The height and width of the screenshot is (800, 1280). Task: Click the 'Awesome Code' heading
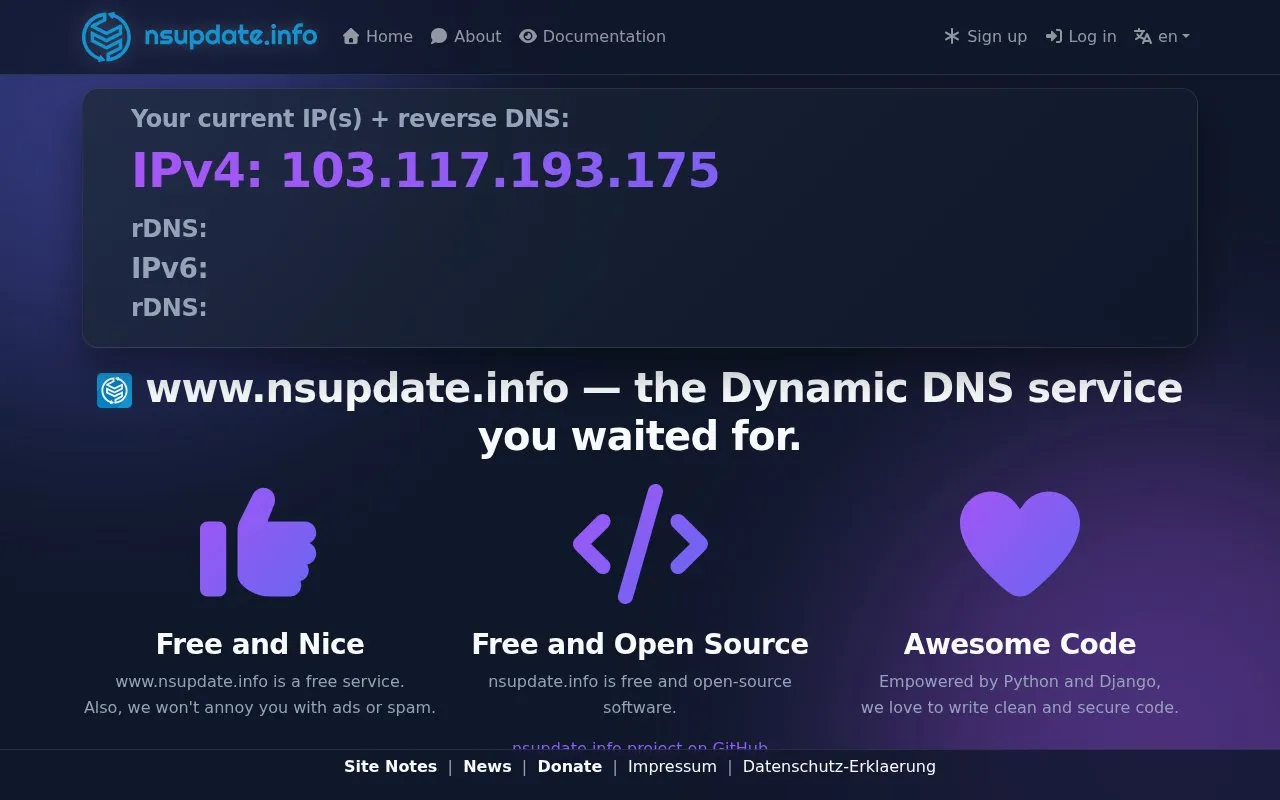(1020, 644)
